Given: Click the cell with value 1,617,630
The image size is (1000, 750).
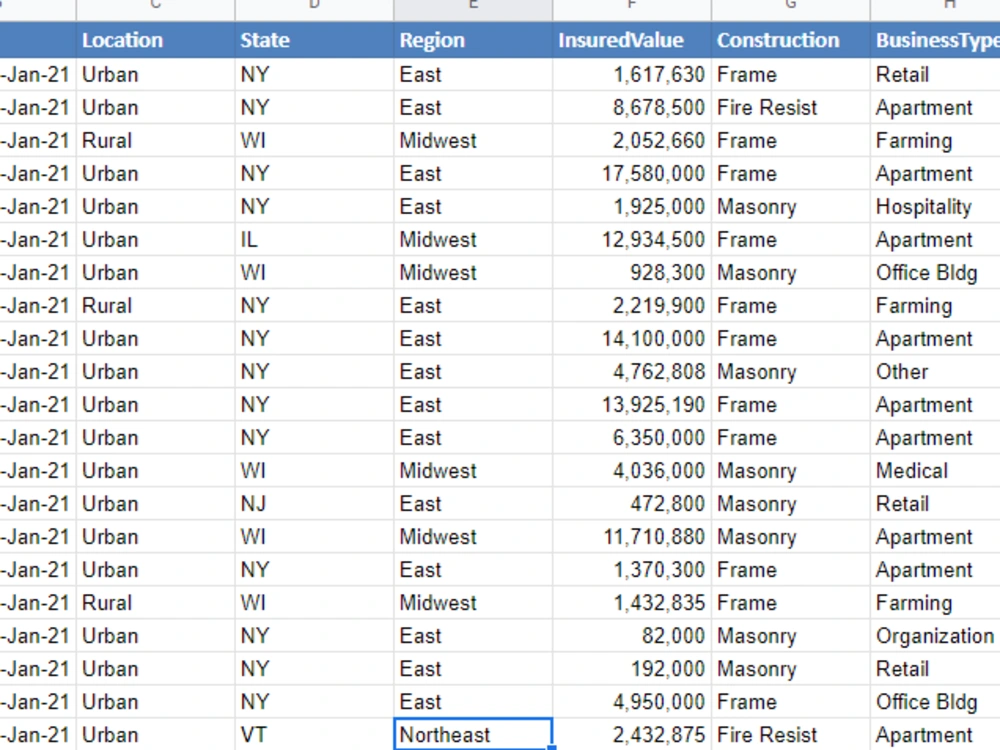Looking at the screenshot, I should click(x=631, y=75).
